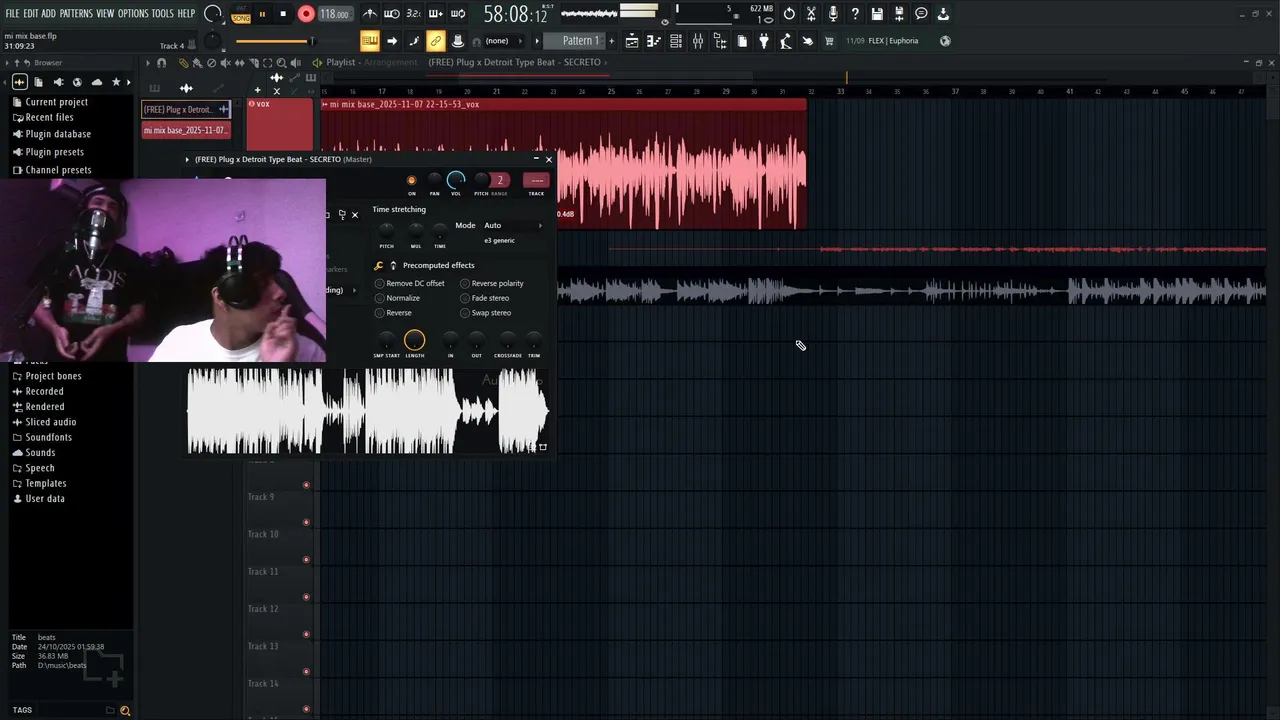The width and height of the screenshot is (1280, 720).
Task: Open the Mixer toolbar icon
Action: [x=698, y=41]
